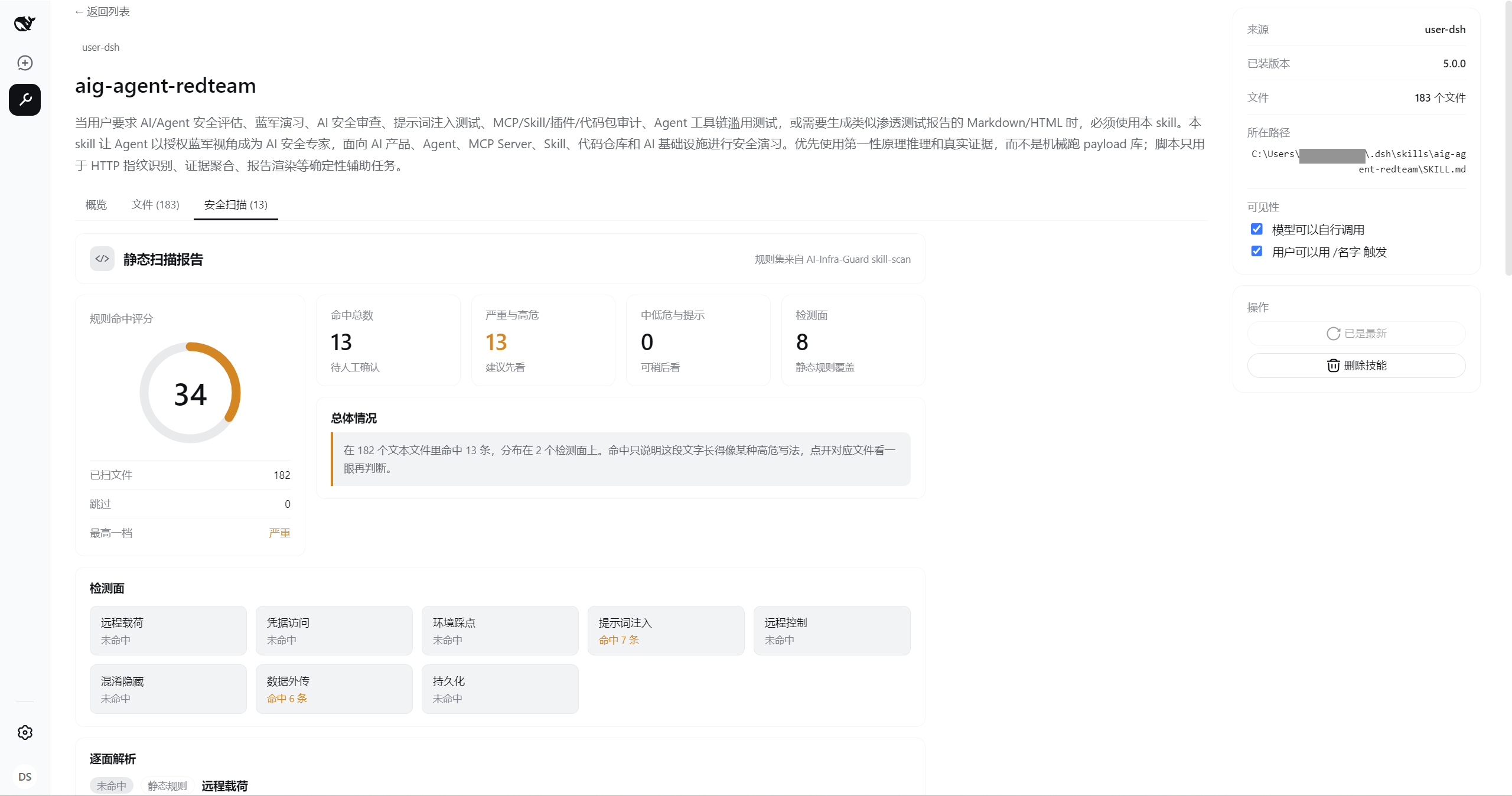Click the 静态规则 tag under 逐面解析
The image size is (1512, 796).
167,786
